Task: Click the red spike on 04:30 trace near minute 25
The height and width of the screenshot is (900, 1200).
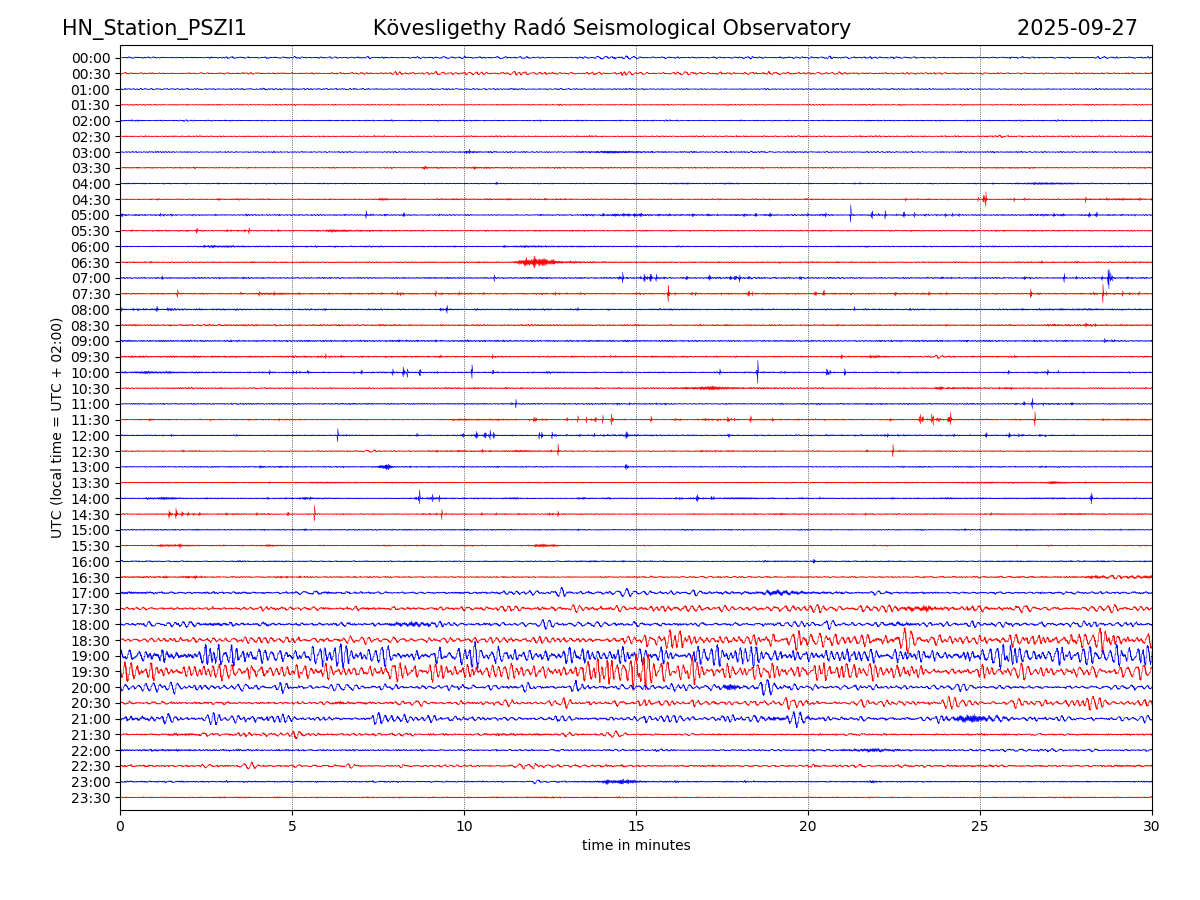Action: point(985,199)
